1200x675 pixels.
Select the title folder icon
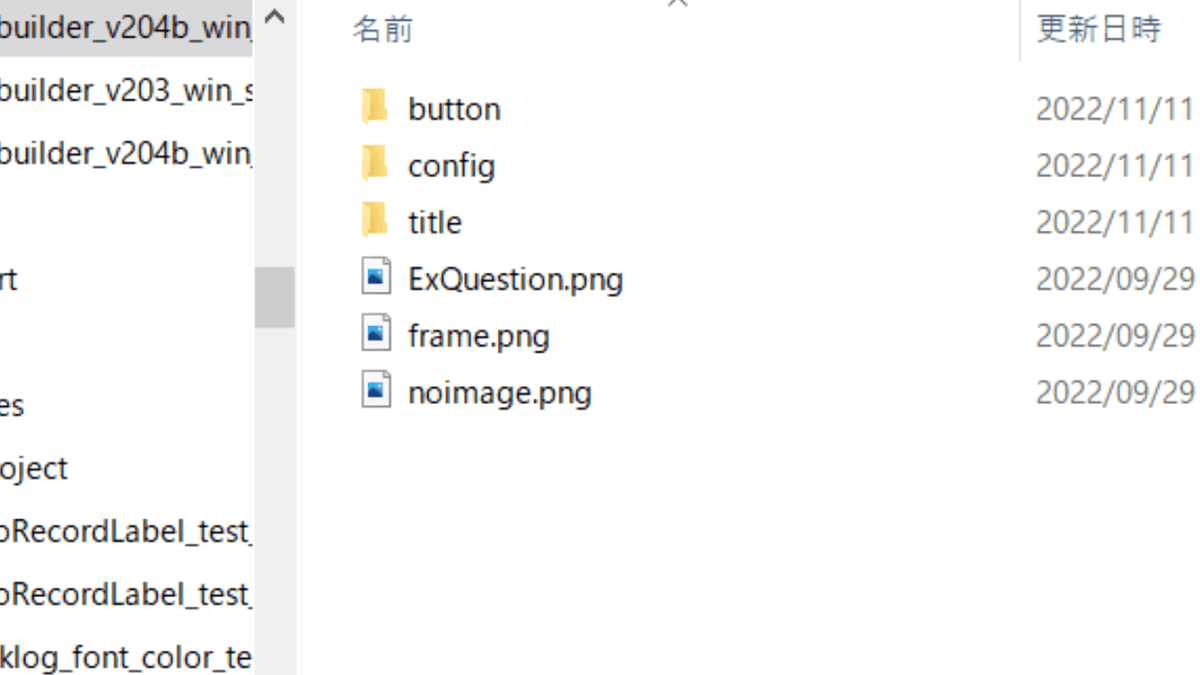[375, 219]
